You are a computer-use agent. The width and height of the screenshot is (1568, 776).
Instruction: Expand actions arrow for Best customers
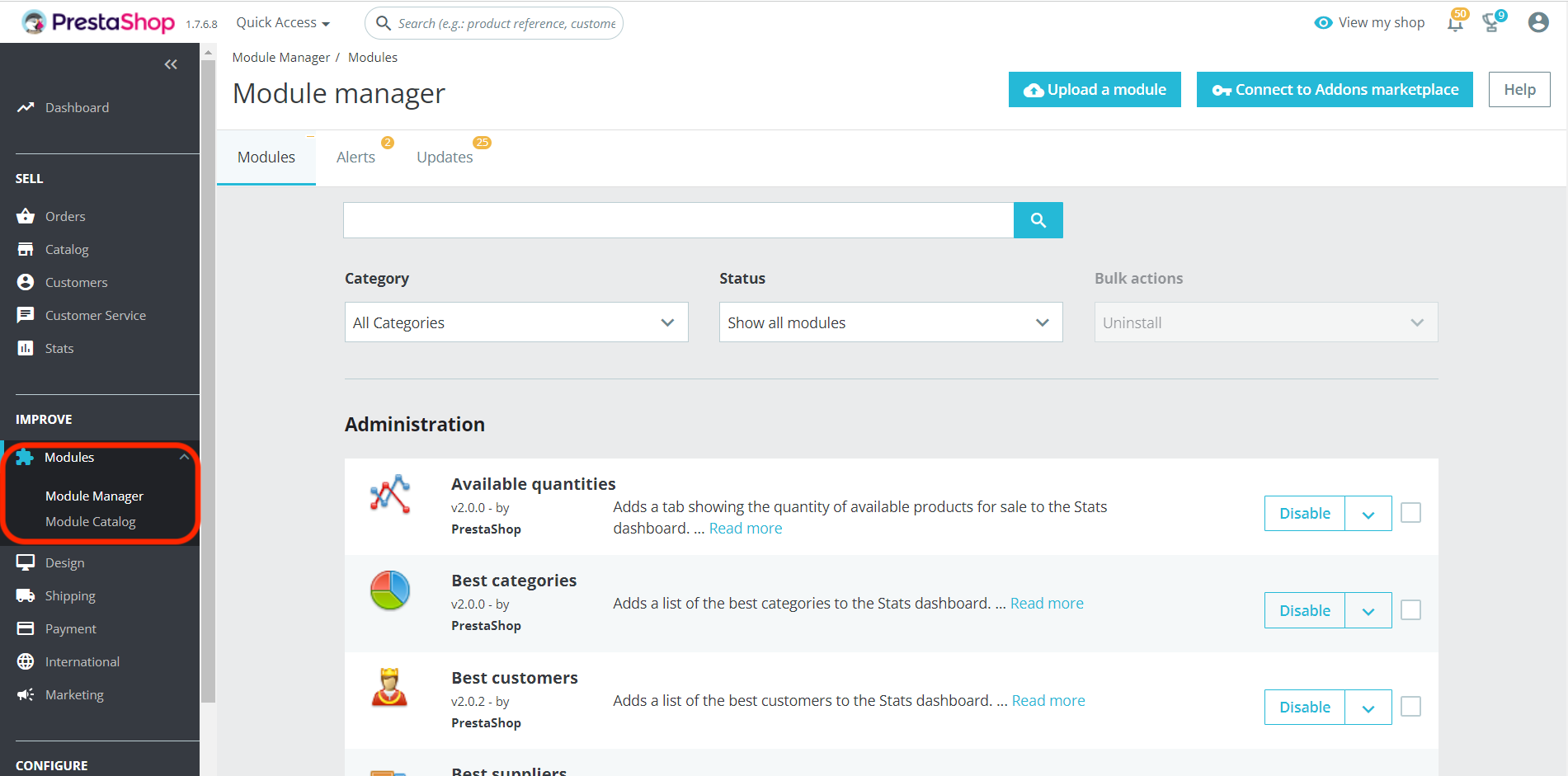click(1368, 707)
